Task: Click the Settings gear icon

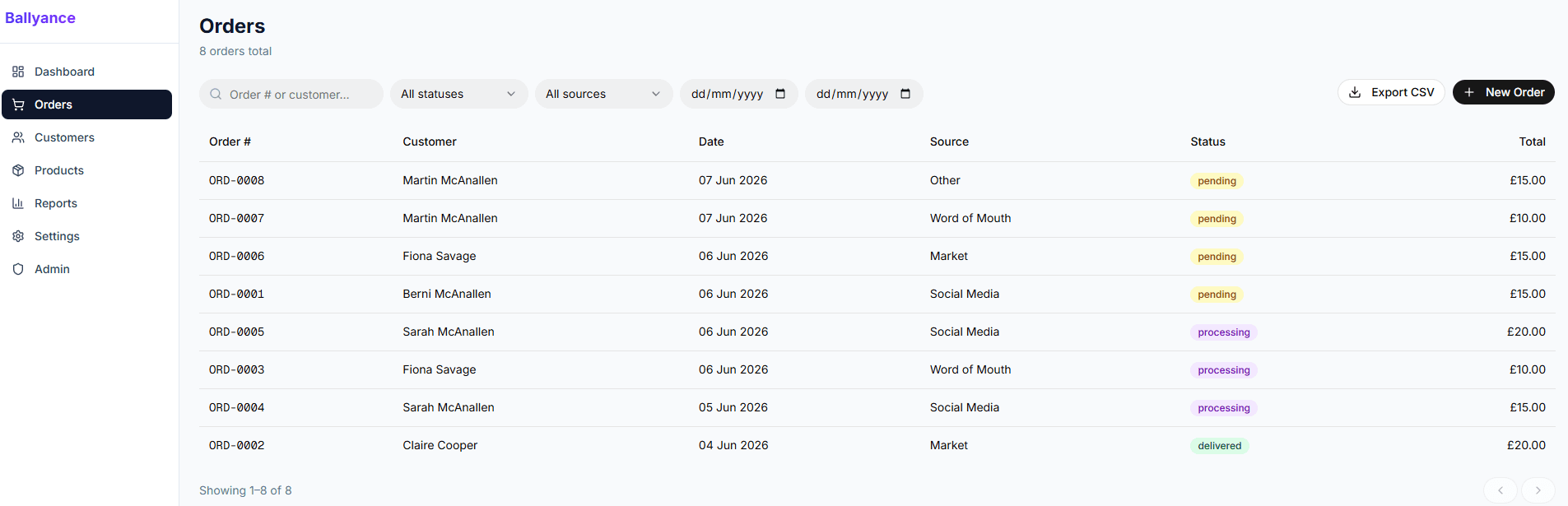Action: click(18, 236)
